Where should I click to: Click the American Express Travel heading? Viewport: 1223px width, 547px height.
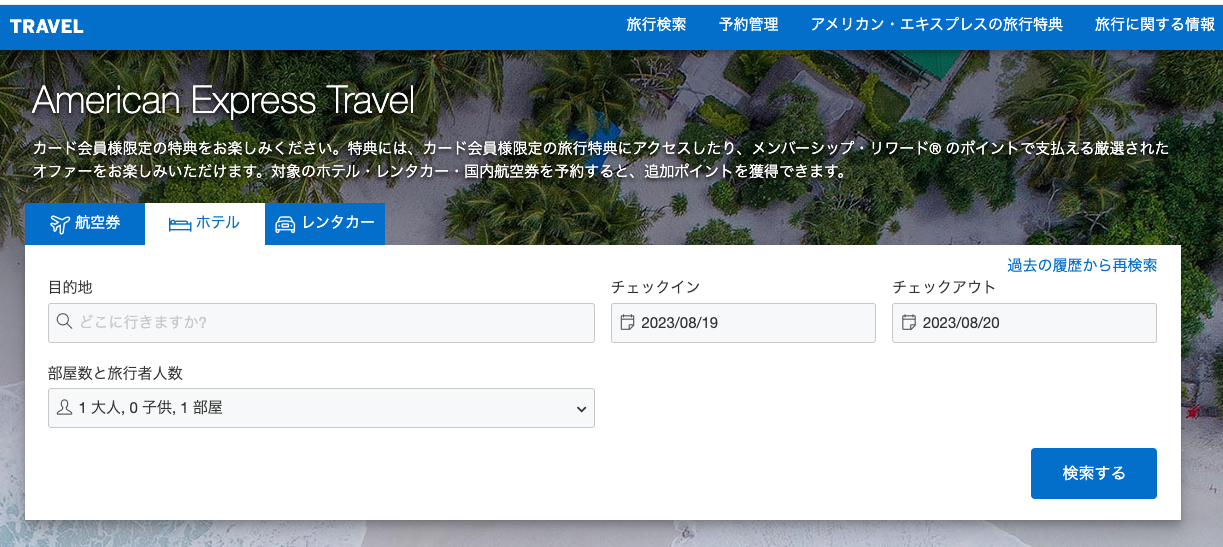223,101
